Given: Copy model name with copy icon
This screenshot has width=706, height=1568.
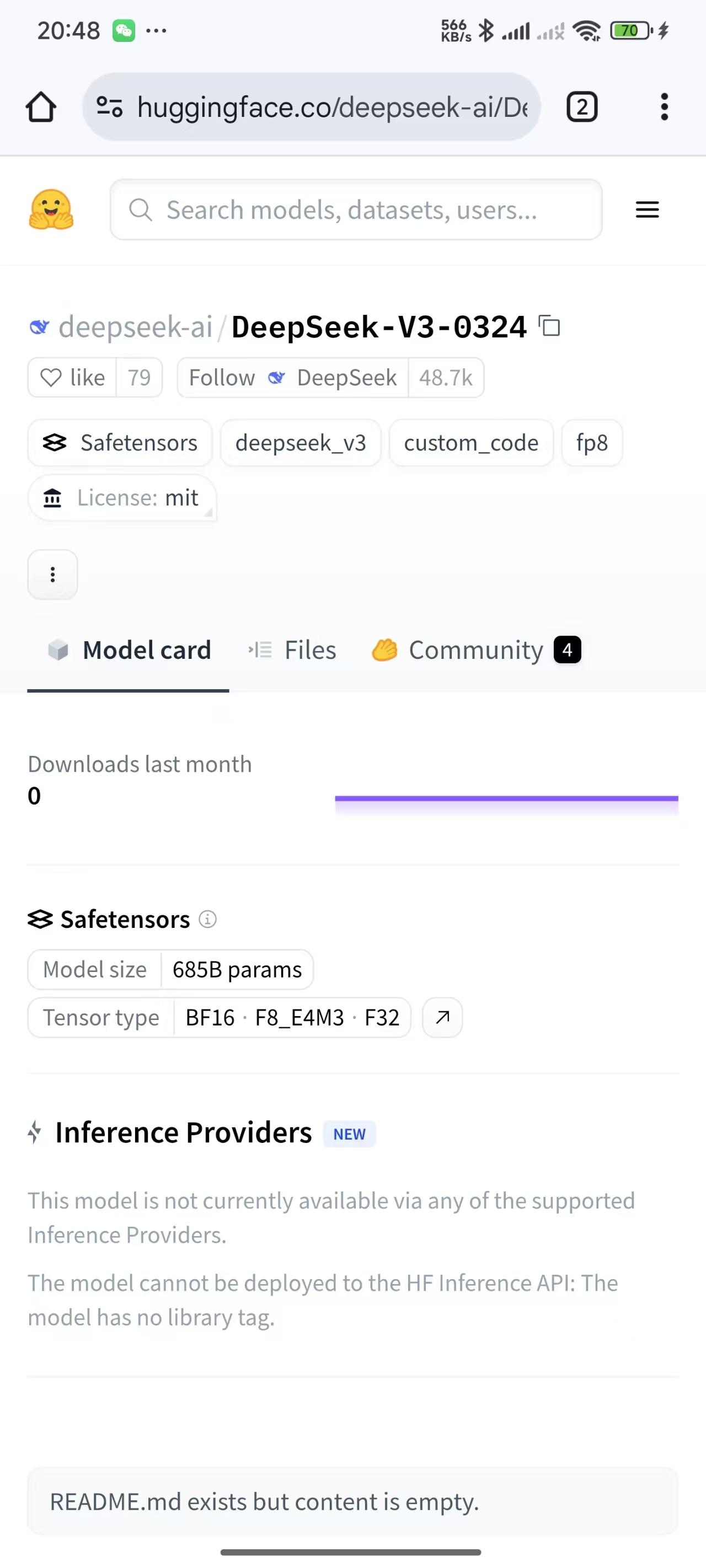Looking at the screenshot, I should click(x=549, y=326).
